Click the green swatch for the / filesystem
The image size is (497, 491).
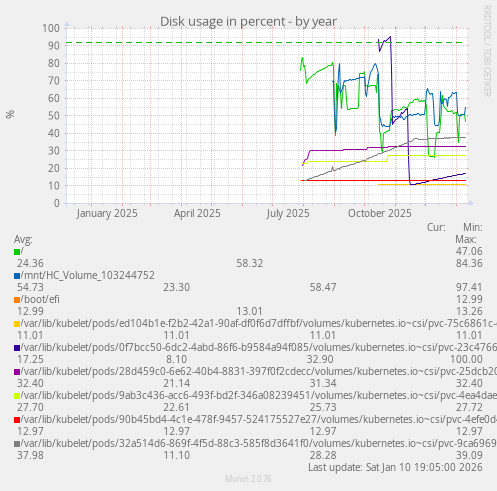pyautogui.click(x=17, y=252)
